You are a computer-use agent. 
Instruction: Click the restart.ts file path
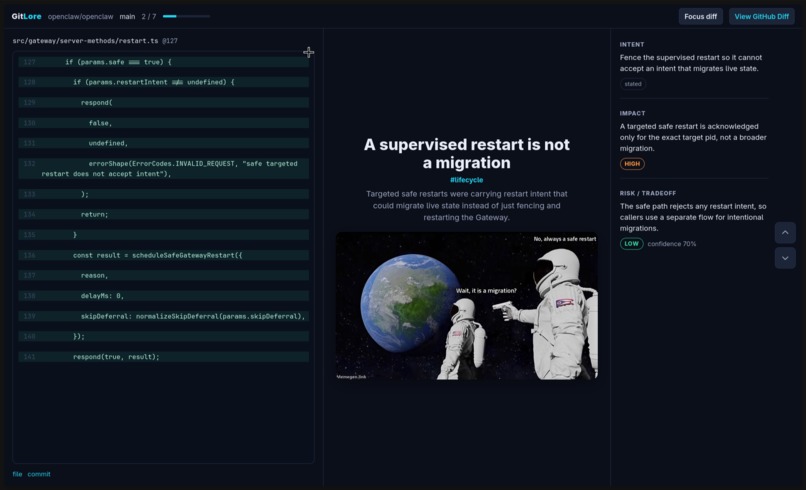(x=85, y=41)
